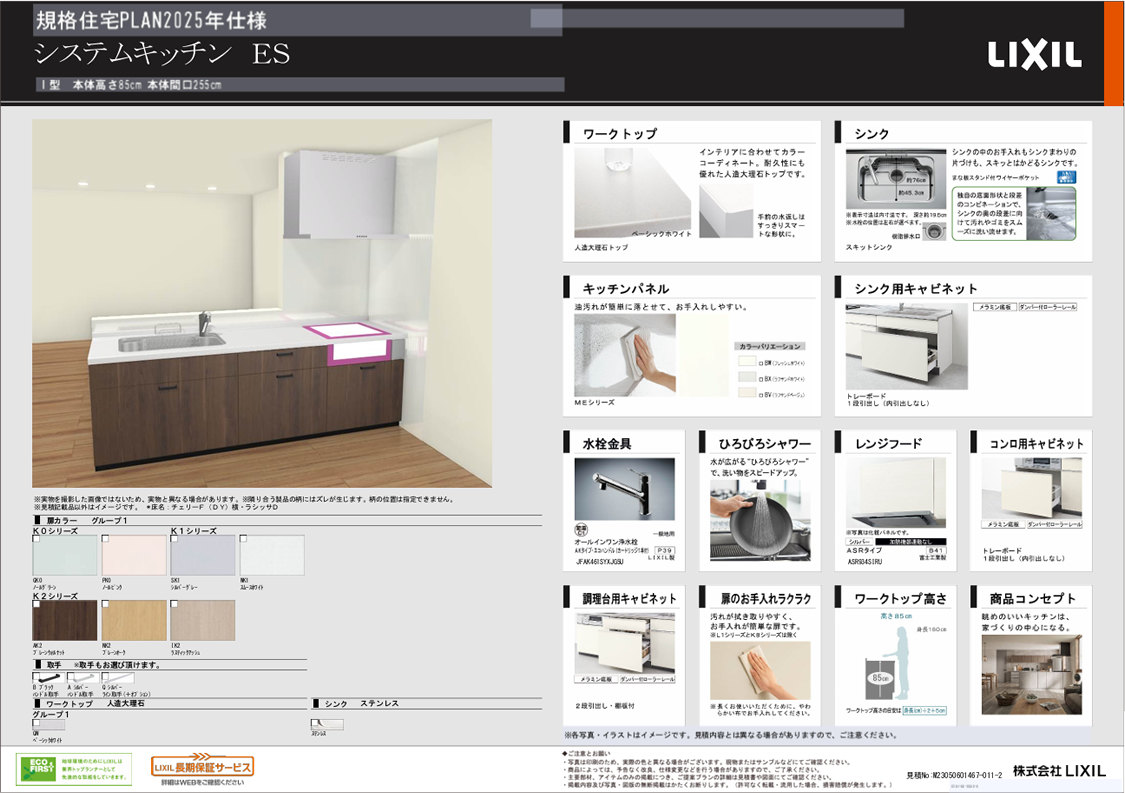This screenshot has width=1125, height=793.
Task: Click the 商品コンセプト kitchen interior photo
Action: (1031, 675)
